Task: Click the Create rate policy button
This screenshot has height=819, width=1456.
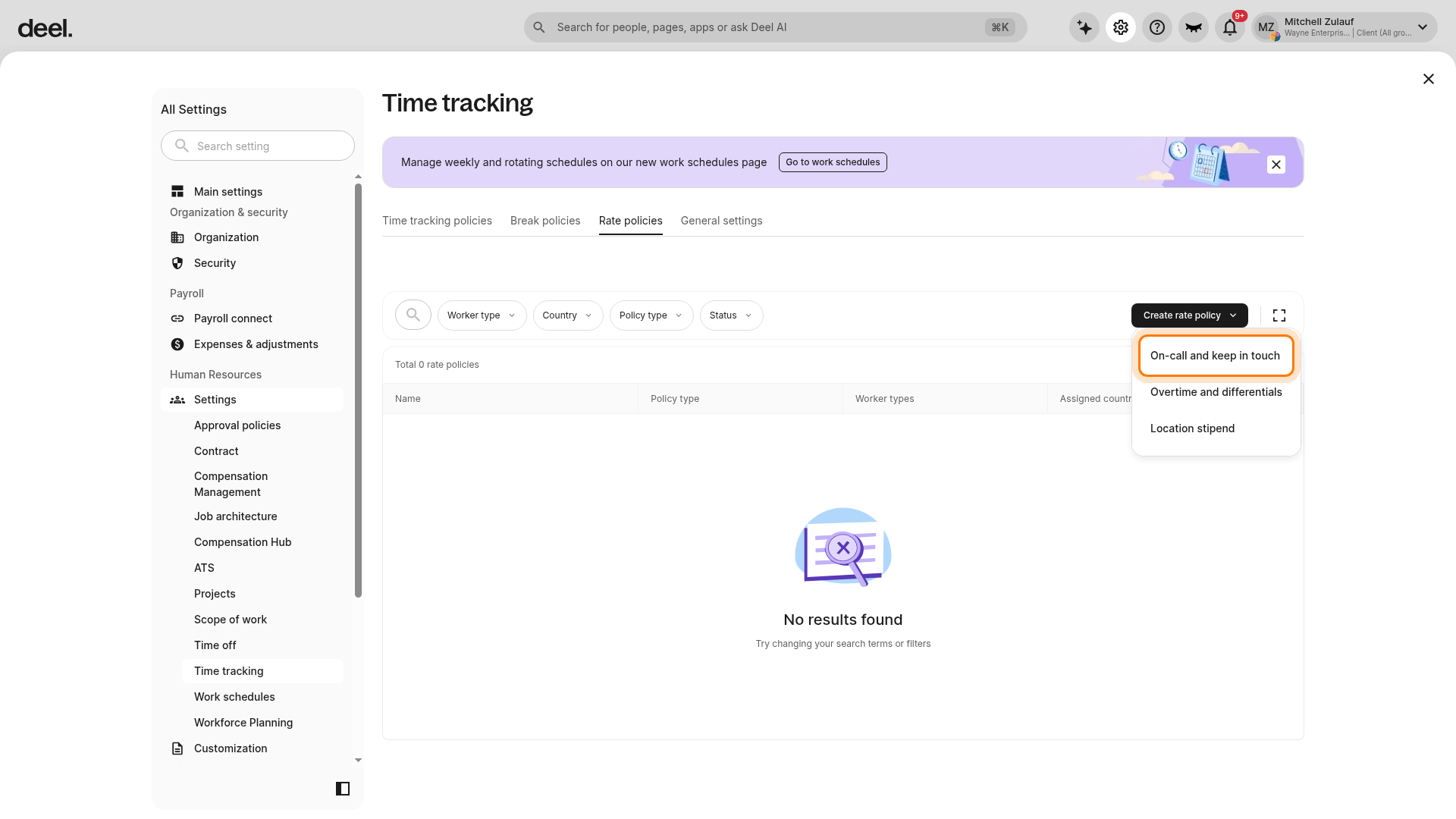Action: tap(1189, 315)
